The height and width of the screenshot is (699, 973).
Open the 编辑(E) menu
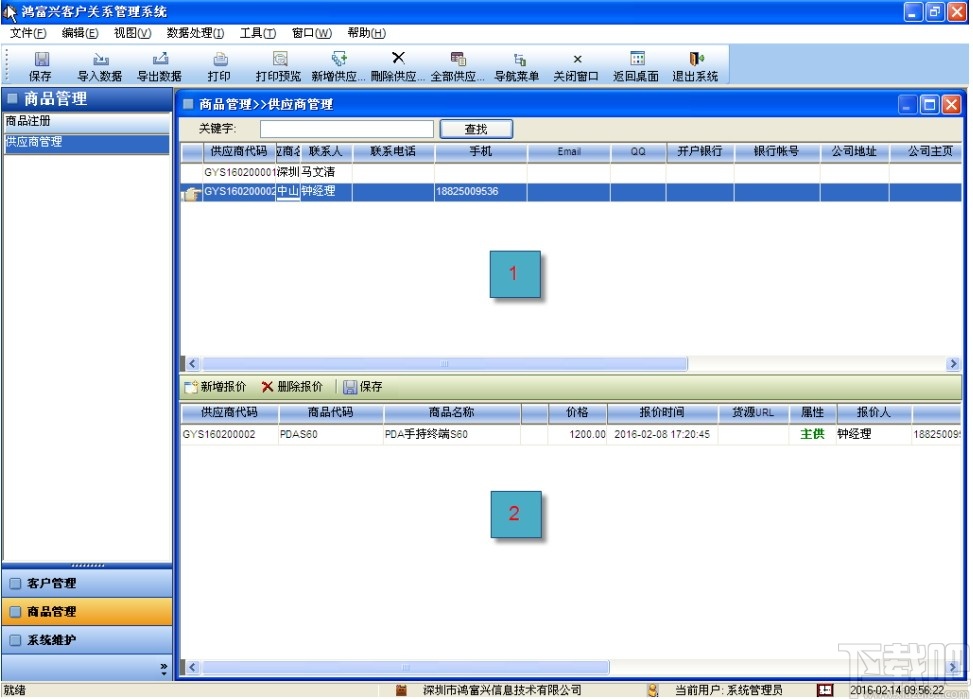[x=80, y=33]
